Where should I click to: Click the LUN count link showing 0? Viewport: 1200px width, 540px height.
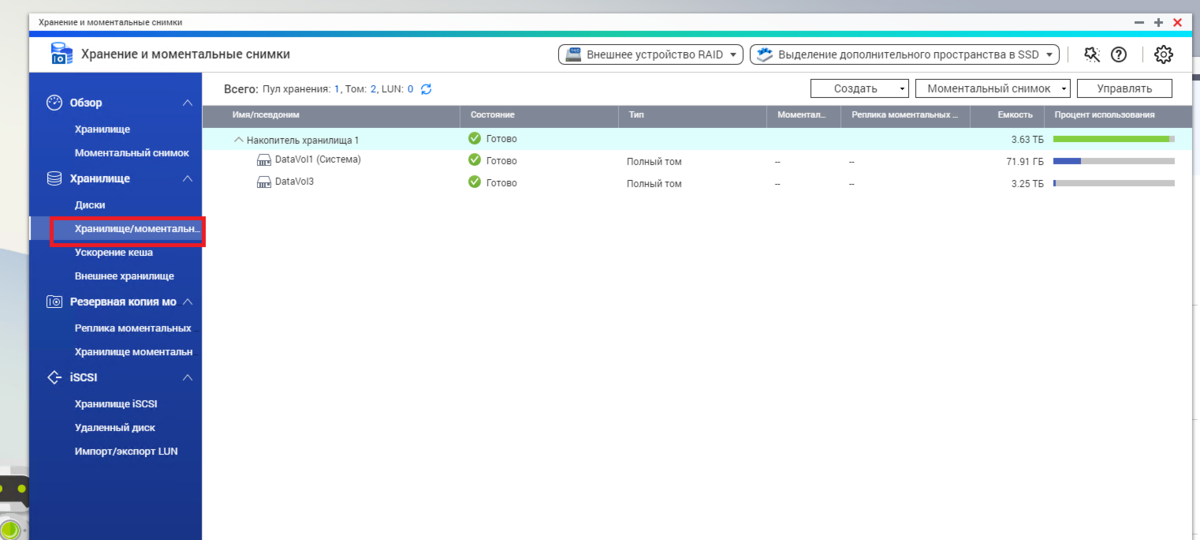click(410, 89)
